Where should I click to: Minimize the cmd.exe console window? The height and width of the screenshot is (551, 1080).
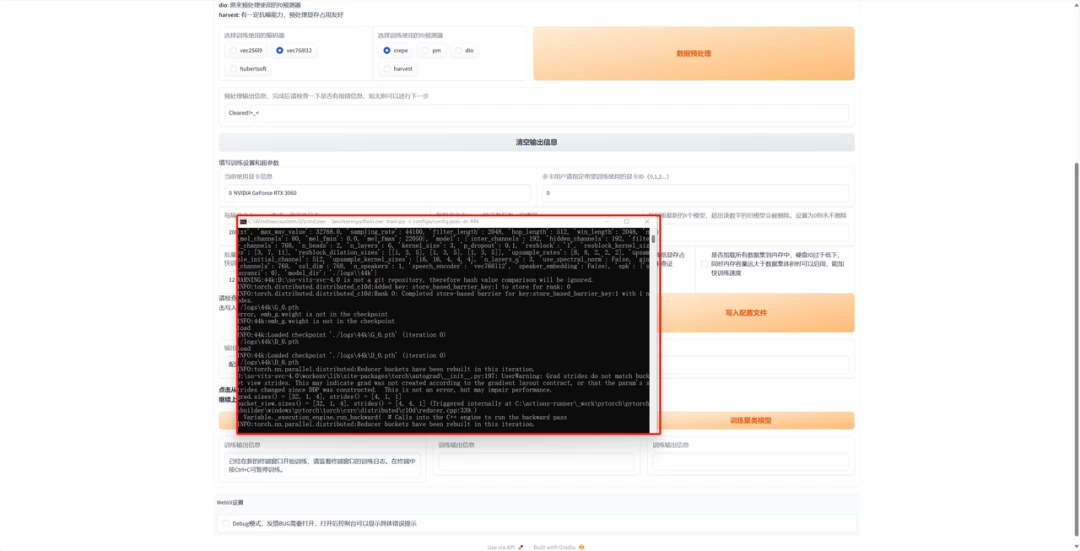(x=606, y=222)
